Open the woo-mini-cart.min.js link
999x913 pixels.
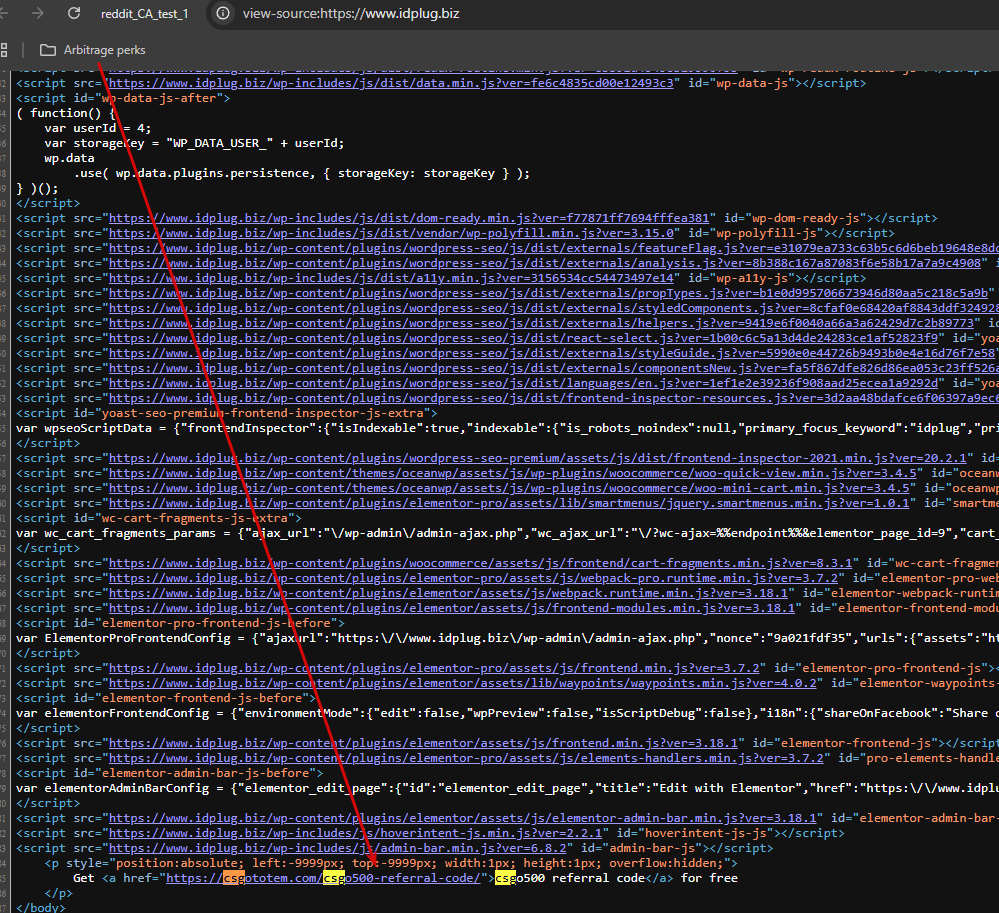(x=508, y=488)
